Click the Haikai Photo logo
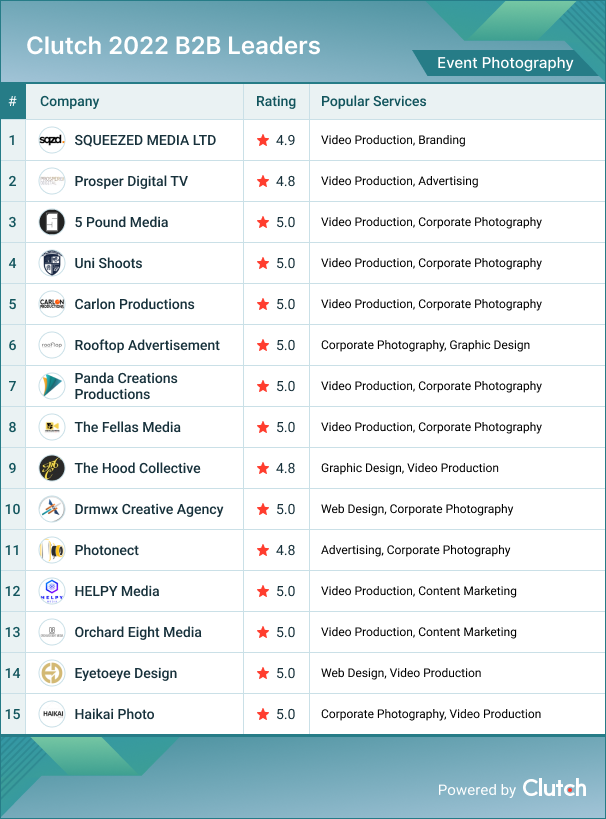This screenshot has width=606, height=819. click(x=52, y=714)
